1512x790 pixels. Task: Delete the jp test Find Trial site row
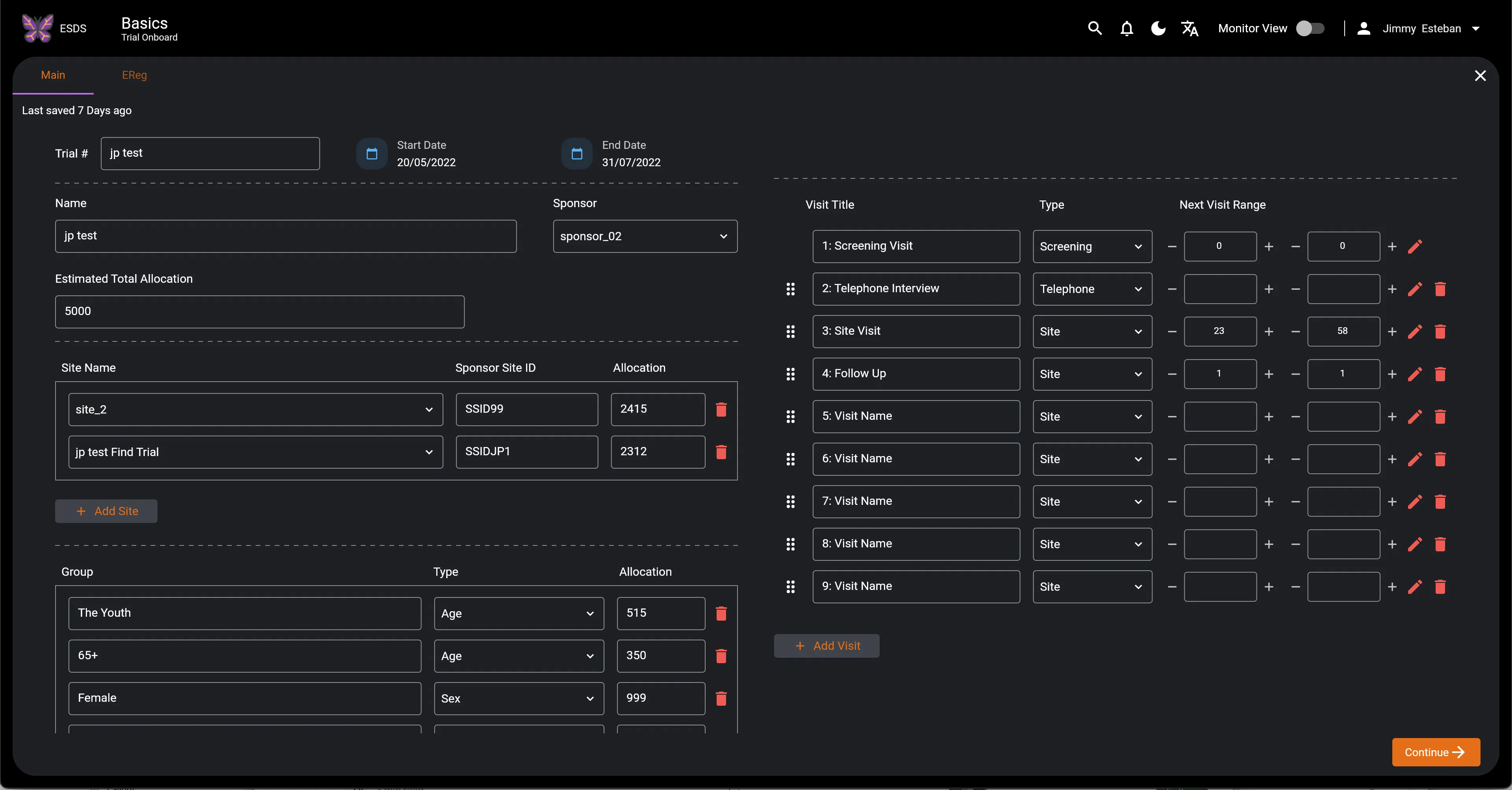point(721,452)
